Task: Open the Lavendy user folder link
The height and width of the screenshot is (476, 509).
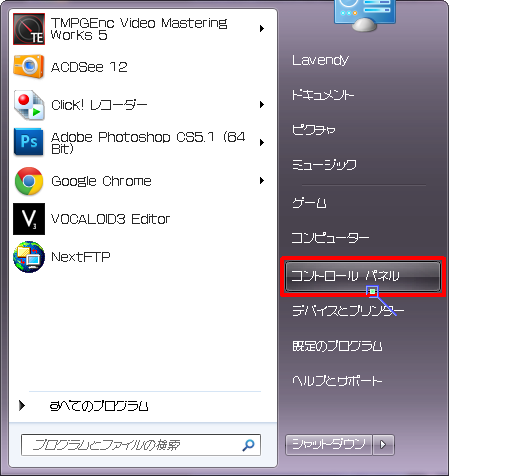Action: tap(320, 60)
